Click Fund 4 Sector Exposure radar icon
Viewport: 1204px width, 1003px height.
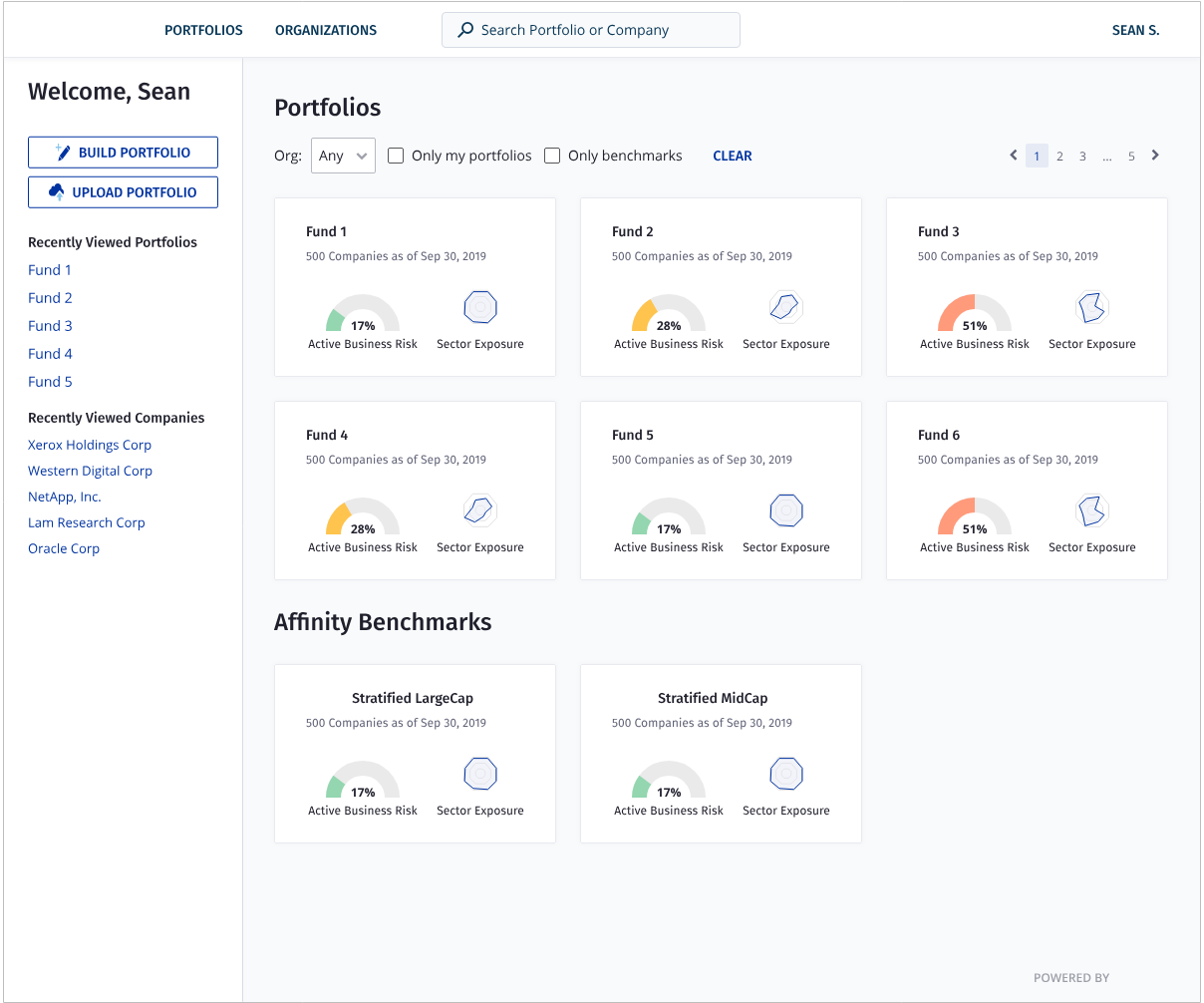click(480, 511)
